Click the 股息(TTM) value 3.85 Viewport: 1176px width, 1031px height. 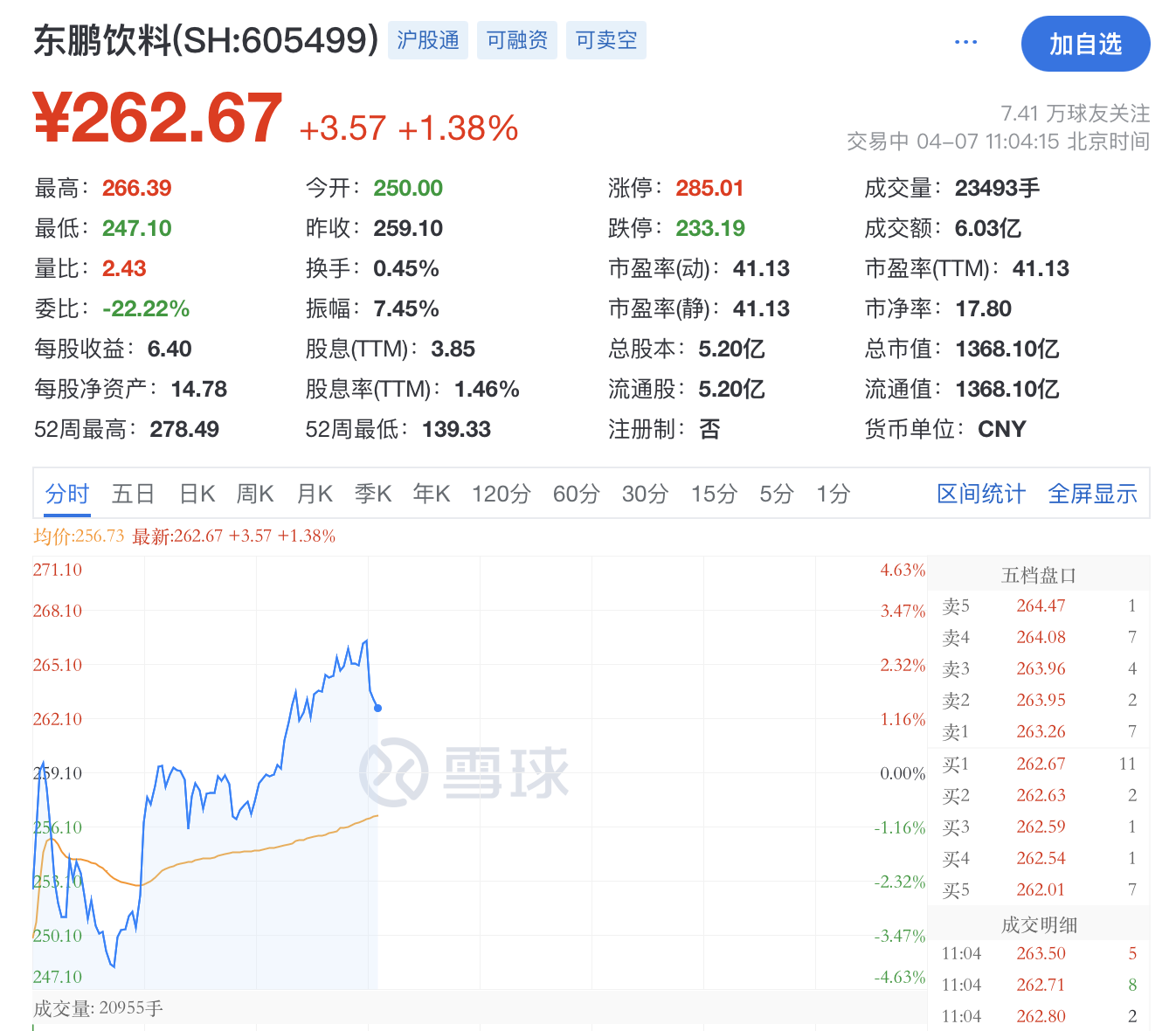[453, 349]
